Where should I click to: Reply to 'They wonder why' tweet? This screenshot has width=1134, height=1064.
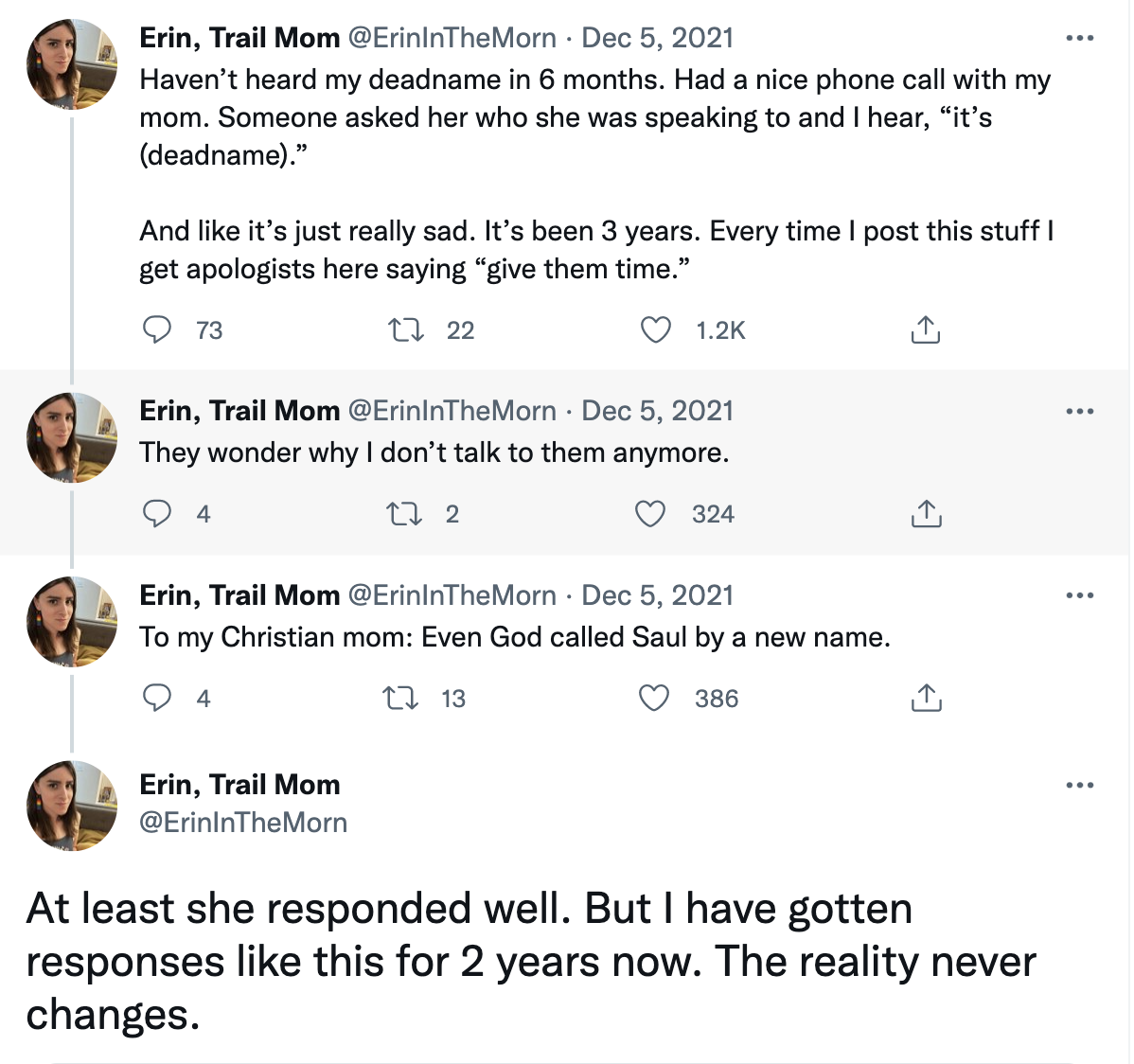click(157, 513)
